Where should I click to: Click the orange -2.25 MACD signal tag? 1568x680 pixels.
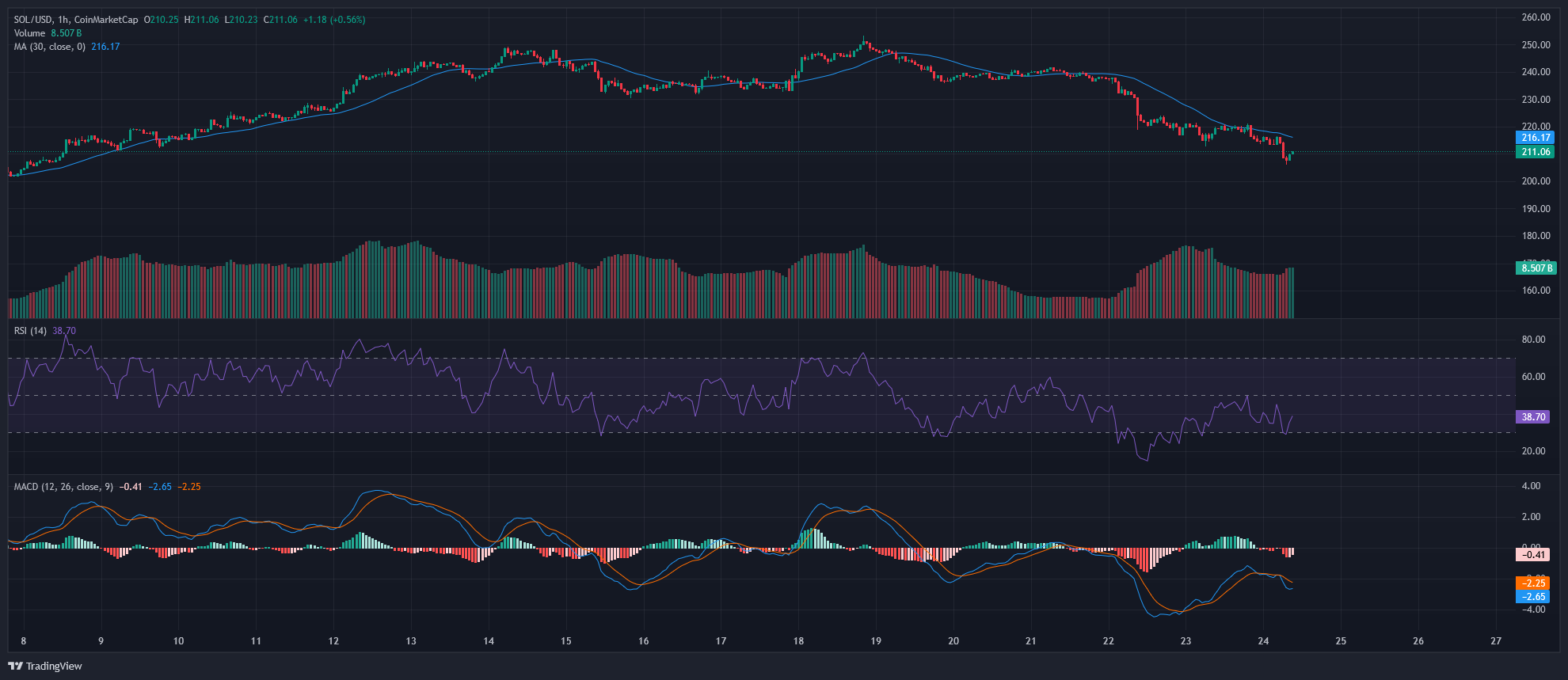pos(1533,583)
